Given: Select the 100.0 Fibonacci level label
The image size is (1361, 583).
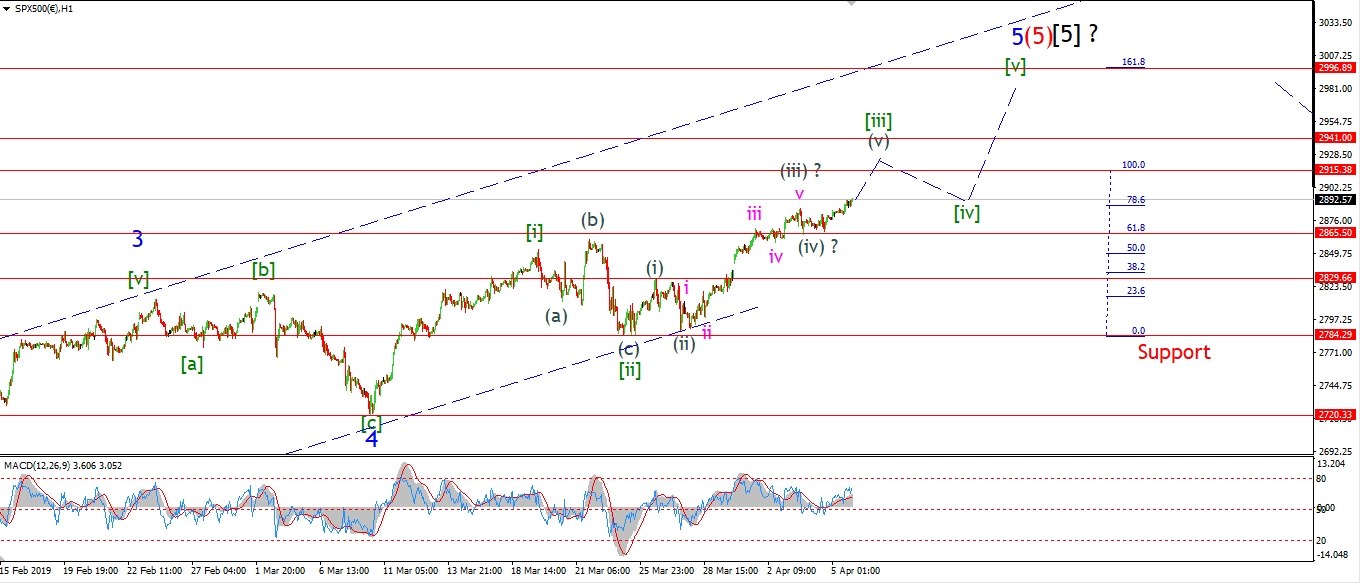Looking at the screenshot, I should 1133,165.
